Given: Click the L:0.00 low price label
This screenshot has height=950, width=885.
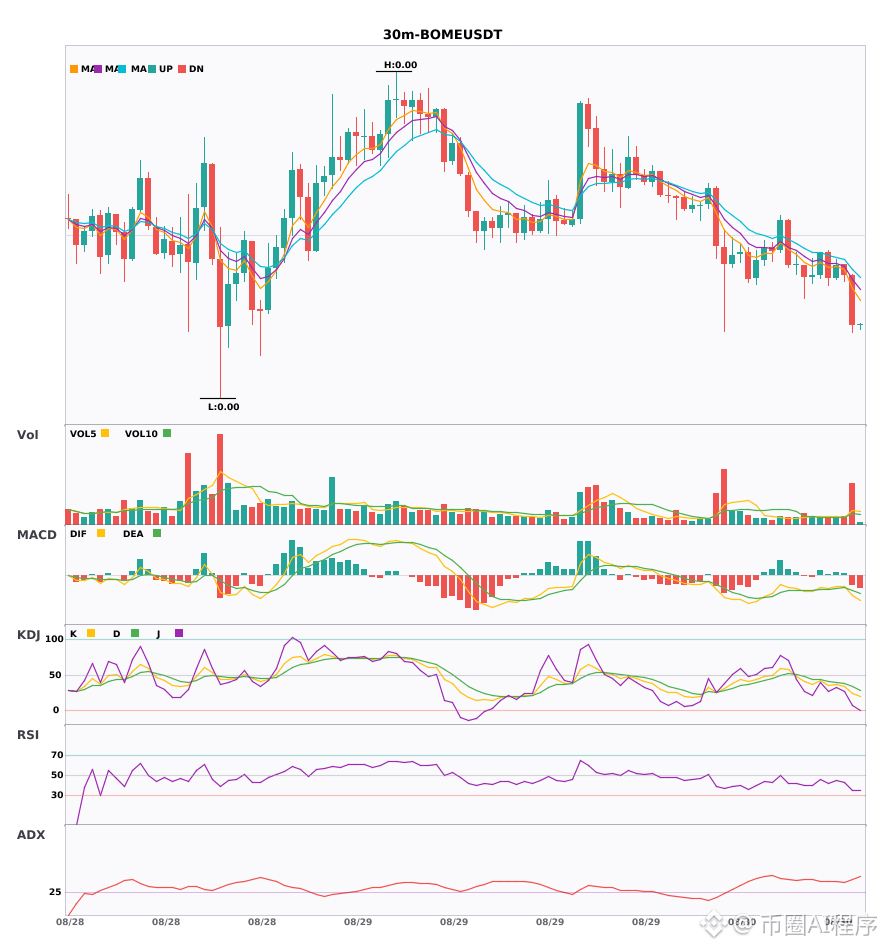Looking at the screenshot, I should [224, 407].
